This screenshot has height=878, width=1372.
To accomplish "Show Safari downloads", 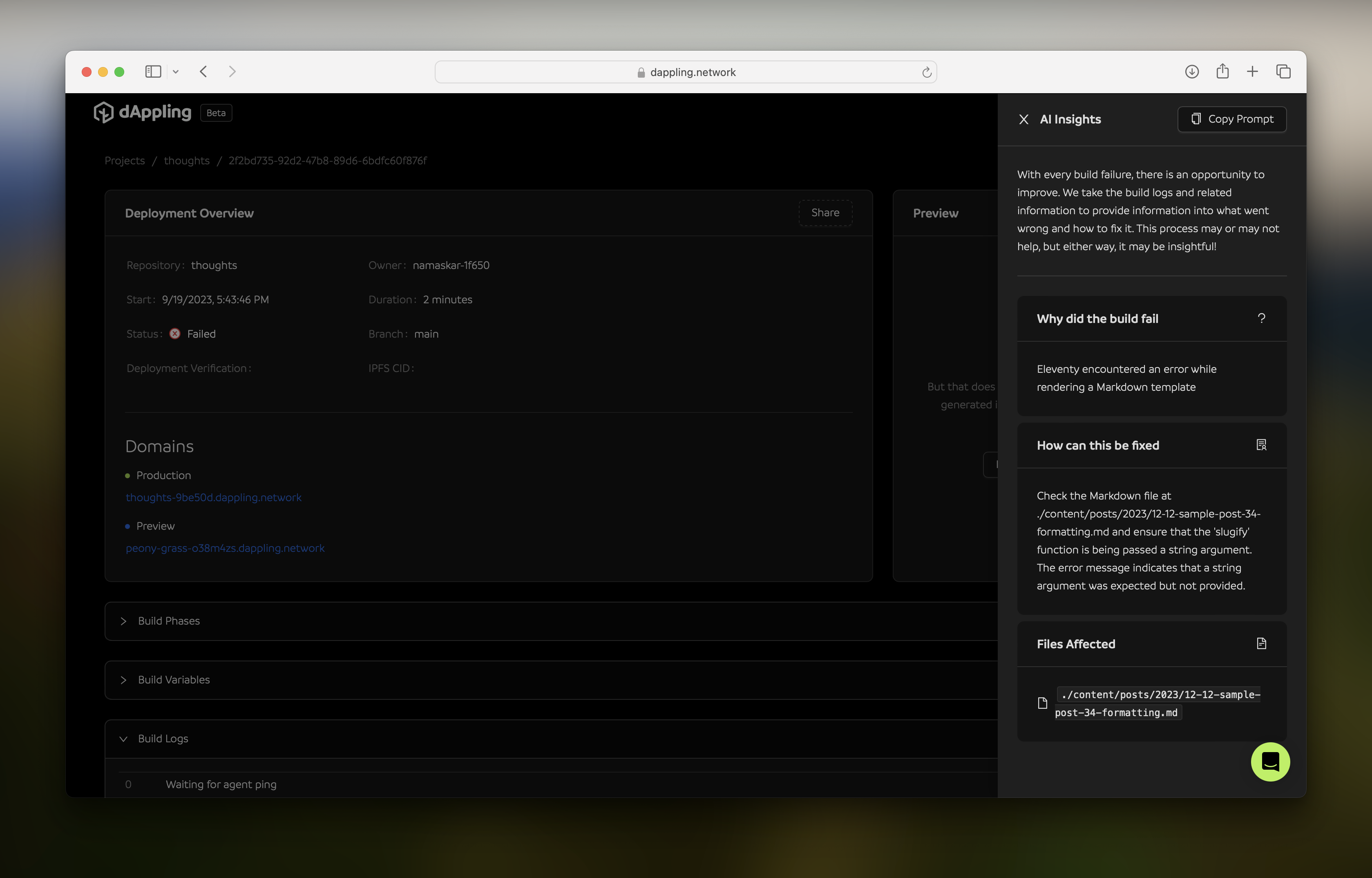I will (1191, 72).
